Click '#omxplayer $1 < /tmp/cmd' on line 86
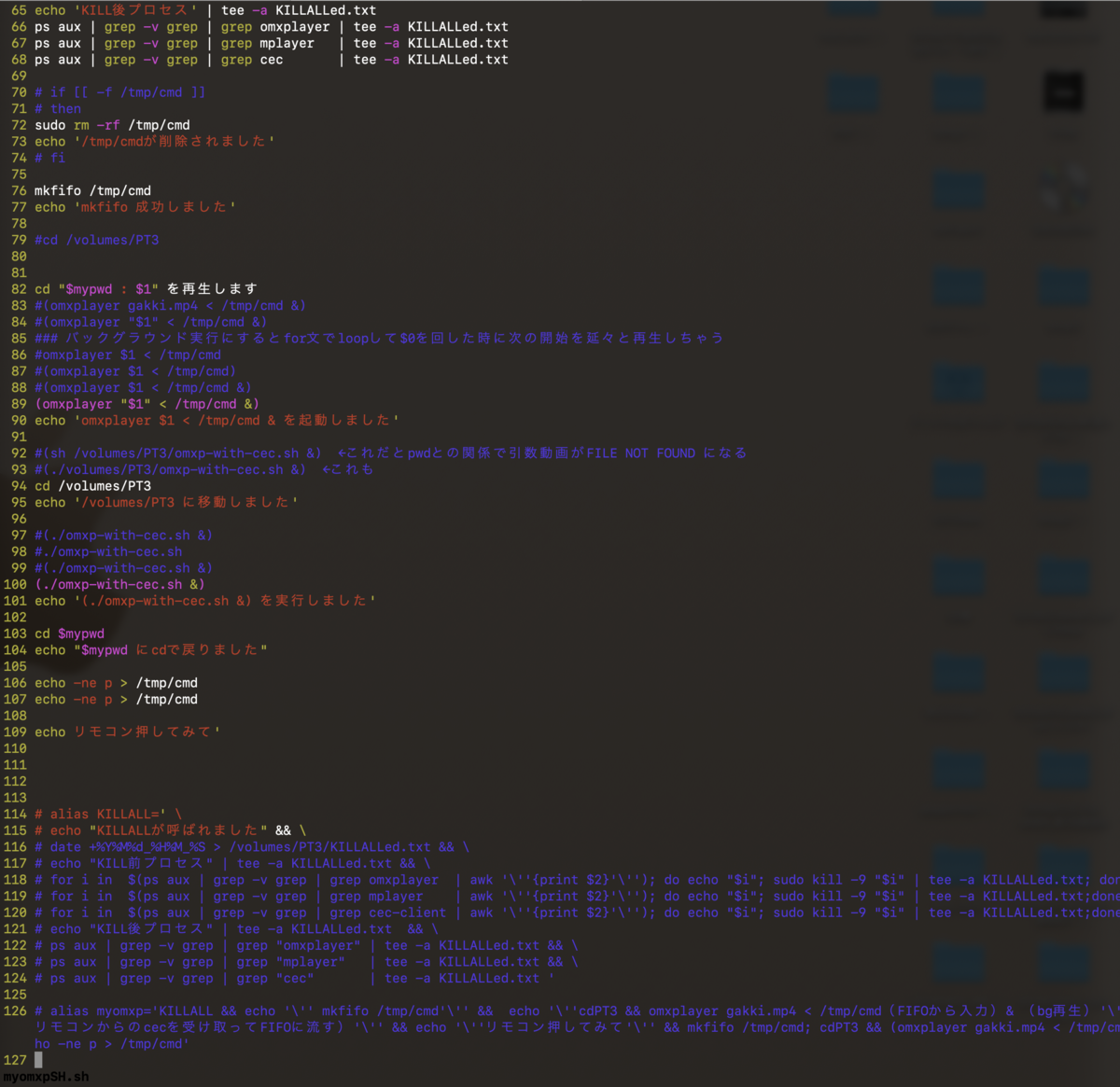This screenshot has width=1120, height=1087. pyautogui.click(x=128, y=355)
